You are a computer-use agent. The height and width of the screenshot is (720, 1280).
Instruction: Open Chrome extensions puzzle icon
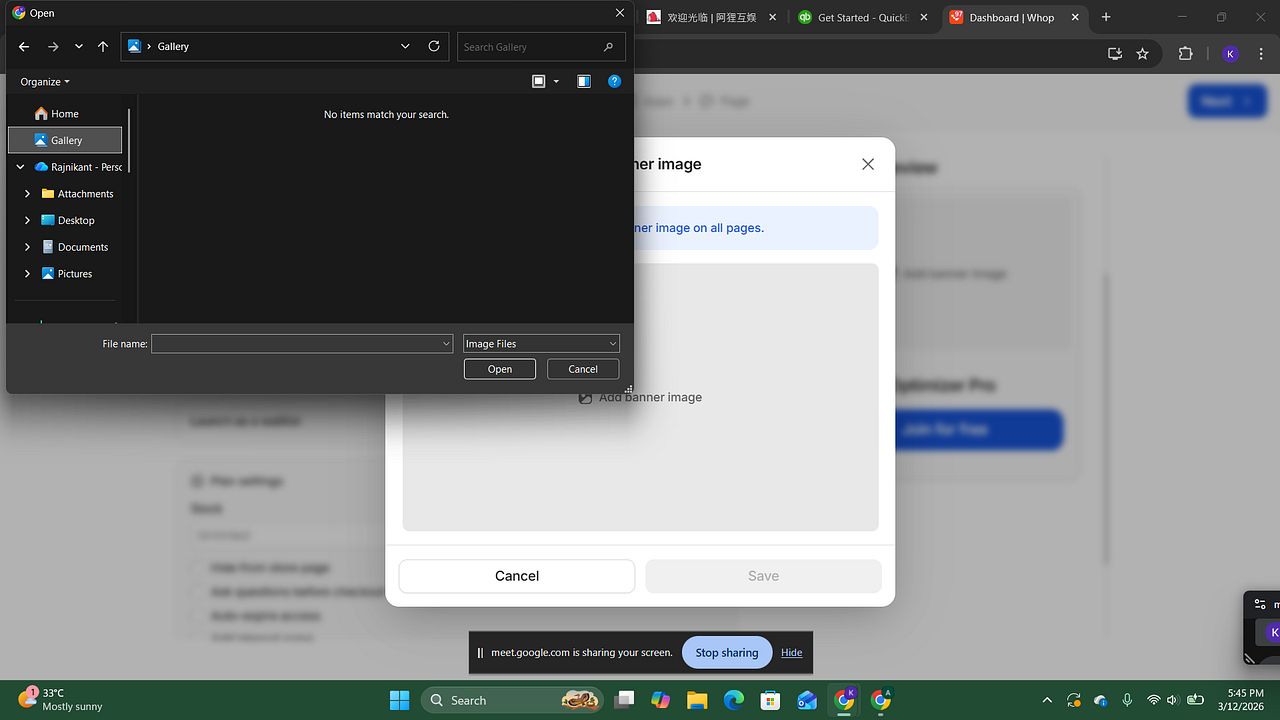pos(1186,54)
